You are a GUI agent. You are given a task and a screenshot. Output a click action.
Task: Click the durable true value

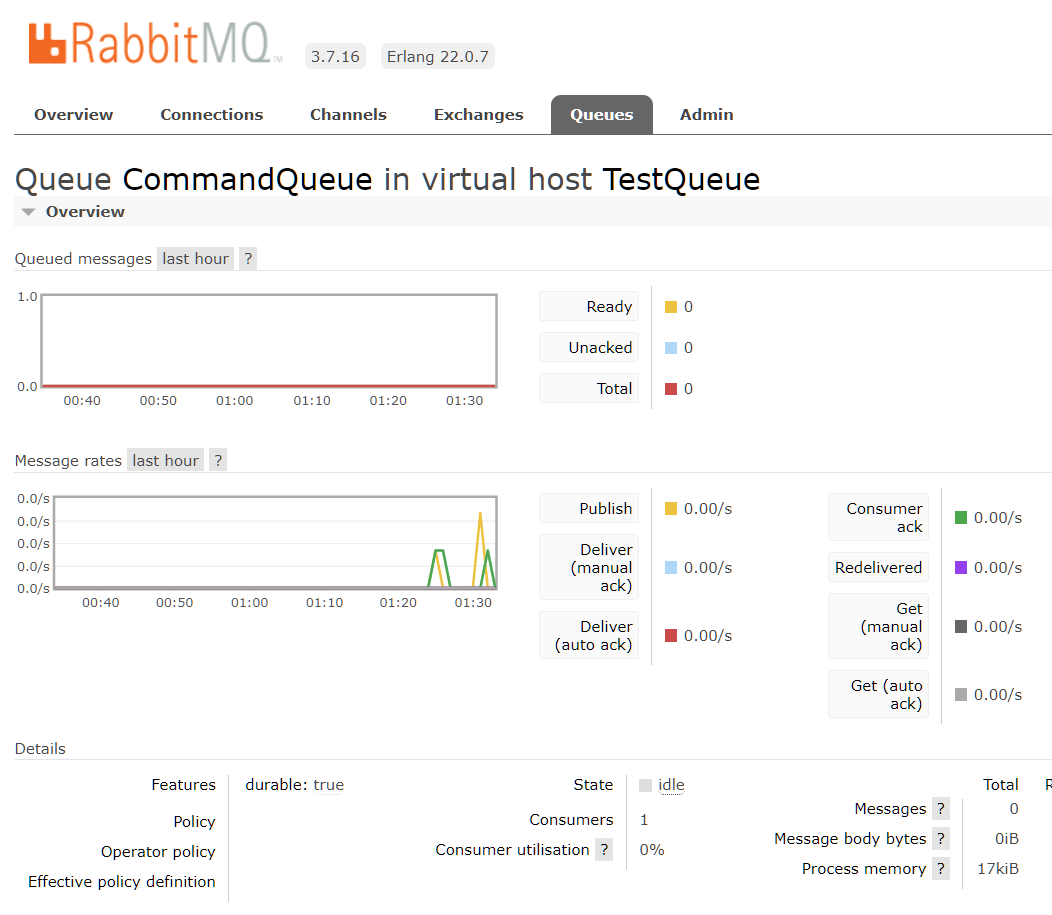pyautogui.click(x=328, y=785)
